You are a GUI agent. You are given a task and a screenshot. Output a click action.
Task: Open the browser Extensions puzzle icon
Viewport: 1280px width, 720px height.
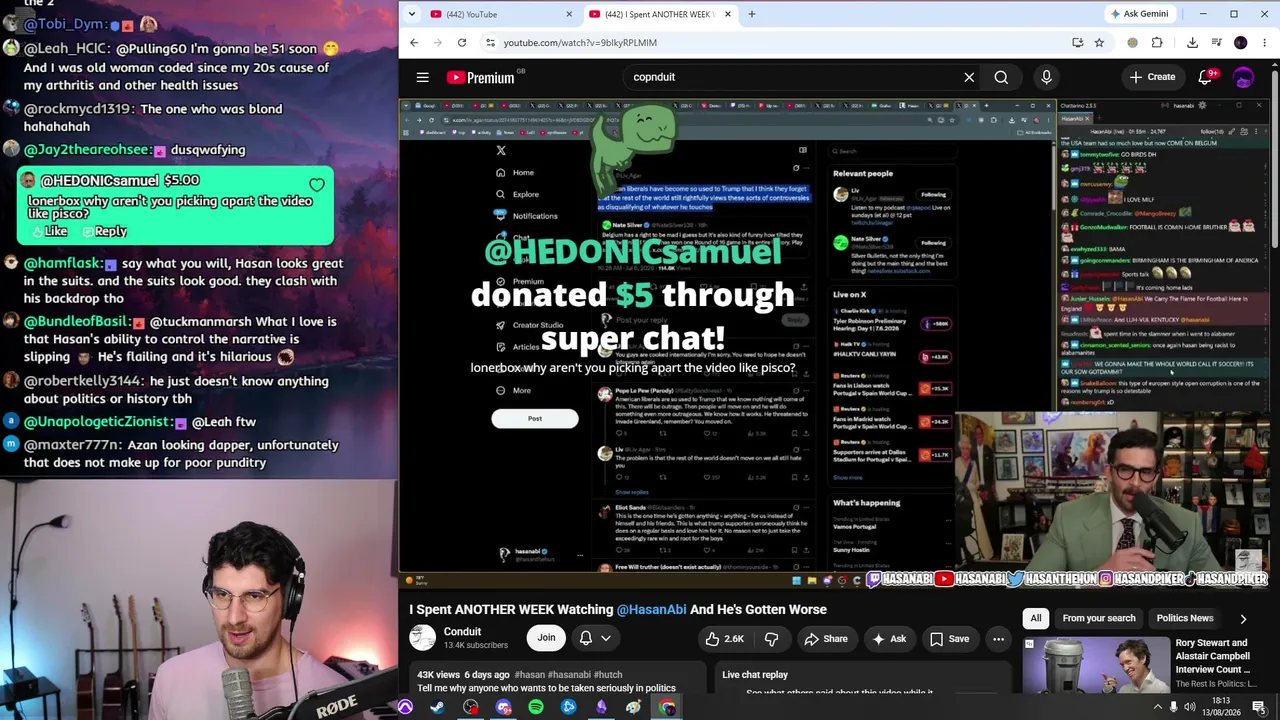click(1157, 43)
